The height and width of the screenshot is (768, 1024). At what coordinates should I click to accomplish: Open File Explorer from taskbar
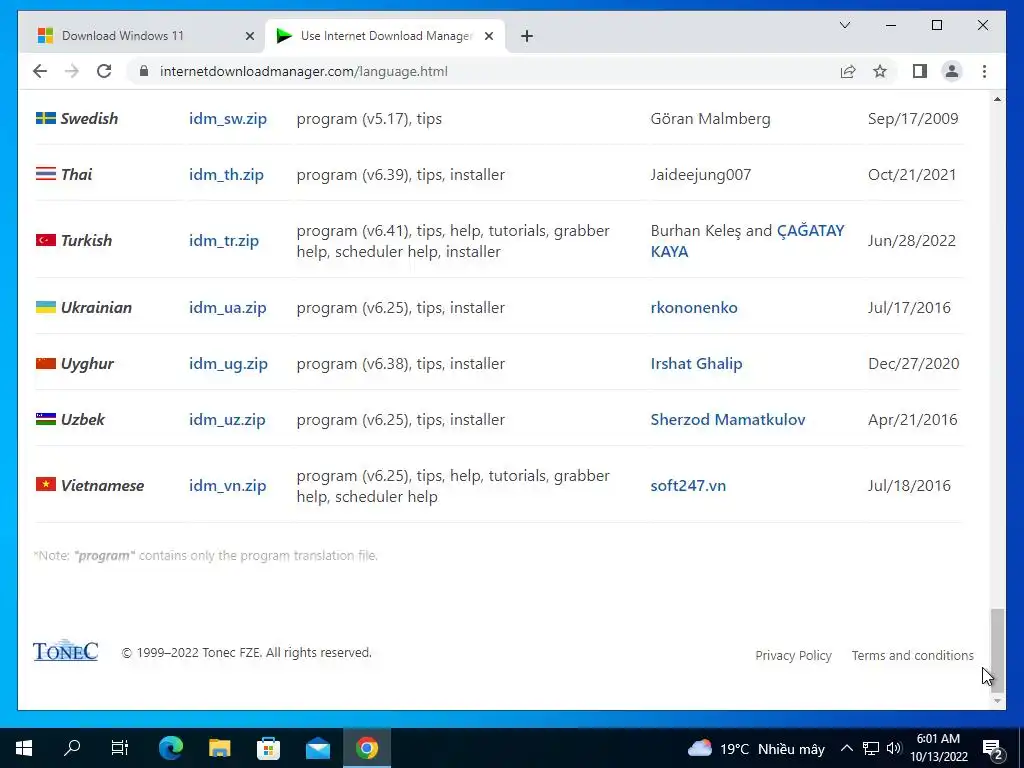pyautogui.click(x=219, y=748)
